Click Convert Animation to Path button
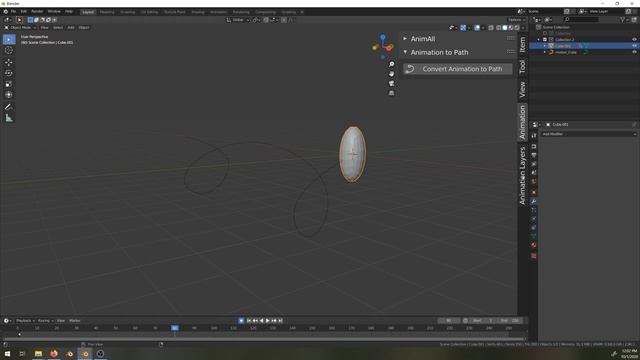 (458, 69)
